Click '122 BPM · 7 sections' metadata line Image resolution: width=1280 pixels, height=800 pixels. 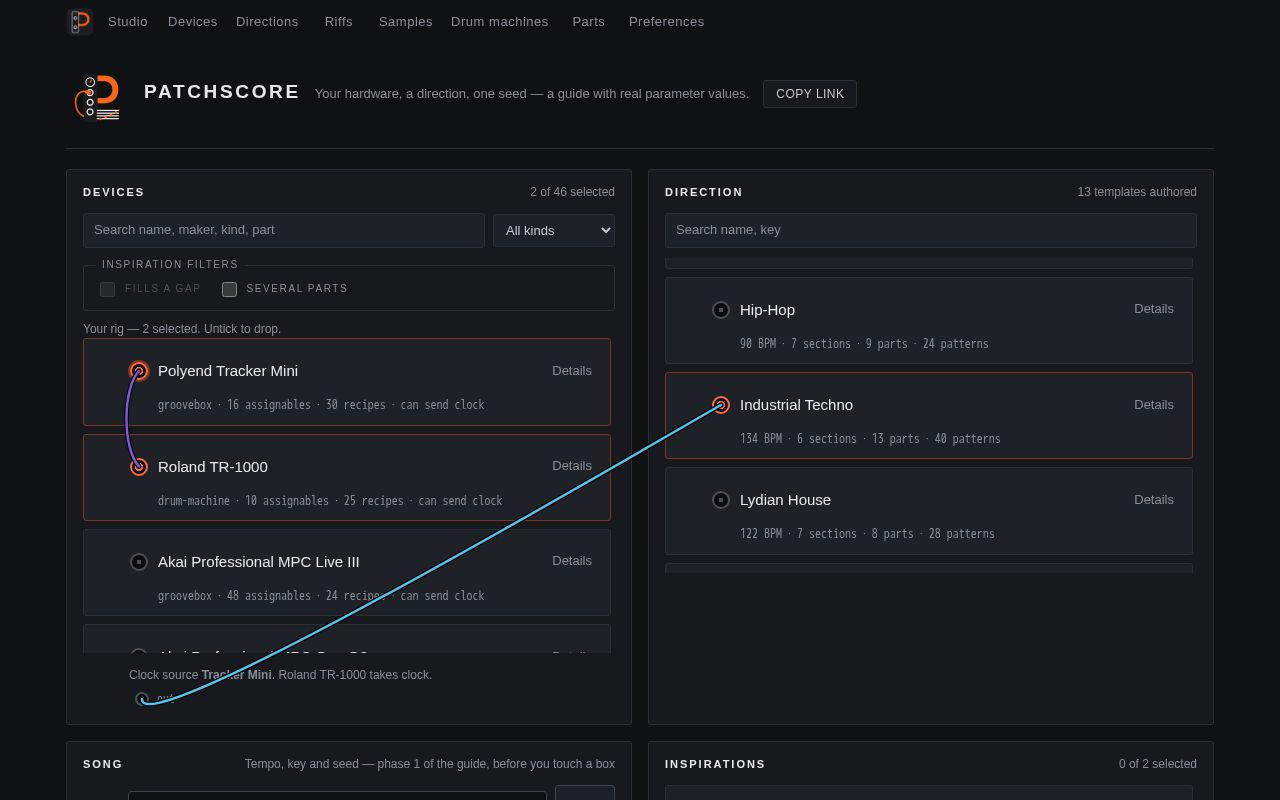[x=867, y=534]
